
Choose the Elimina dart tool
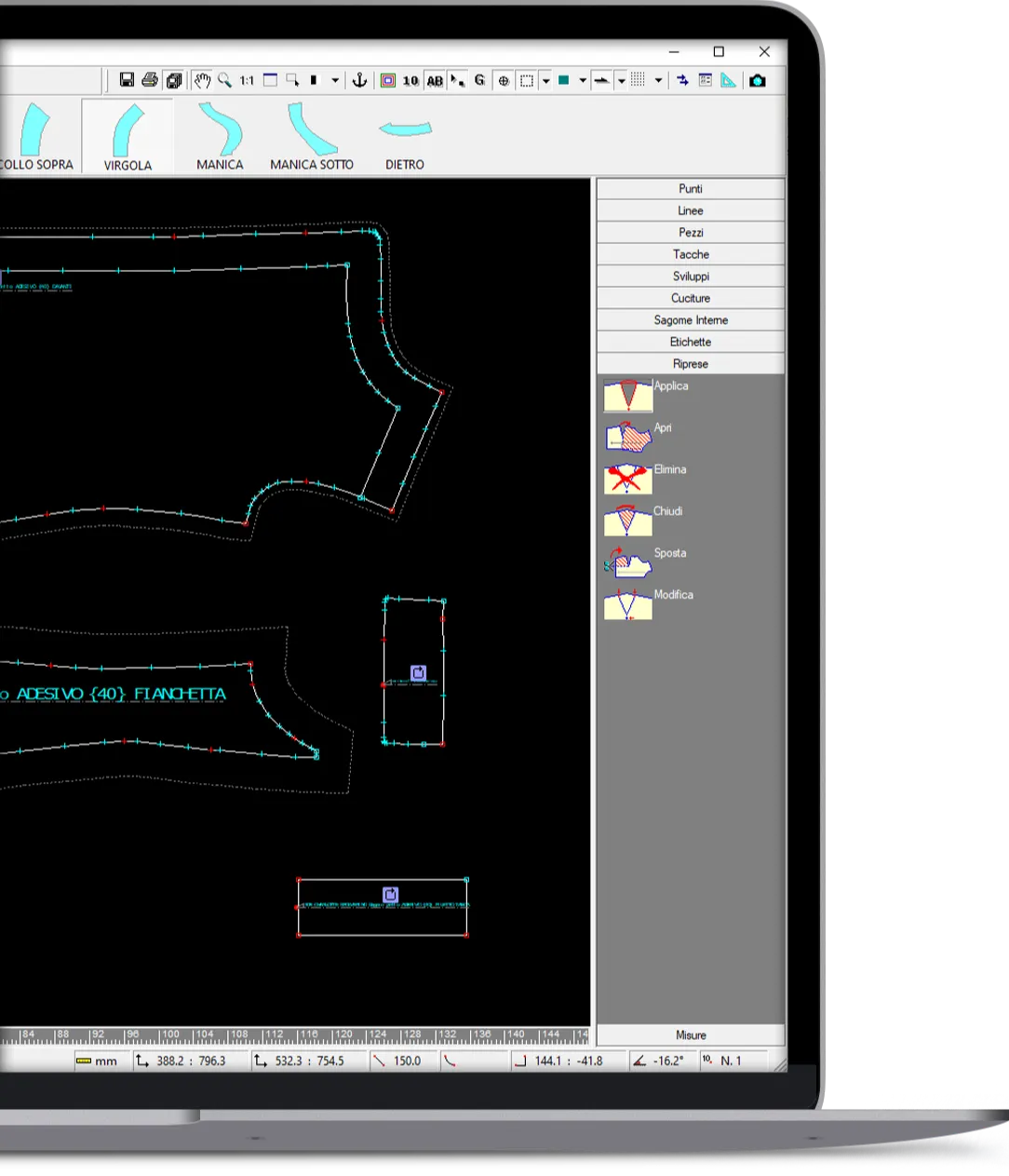(x=628, y=480)
